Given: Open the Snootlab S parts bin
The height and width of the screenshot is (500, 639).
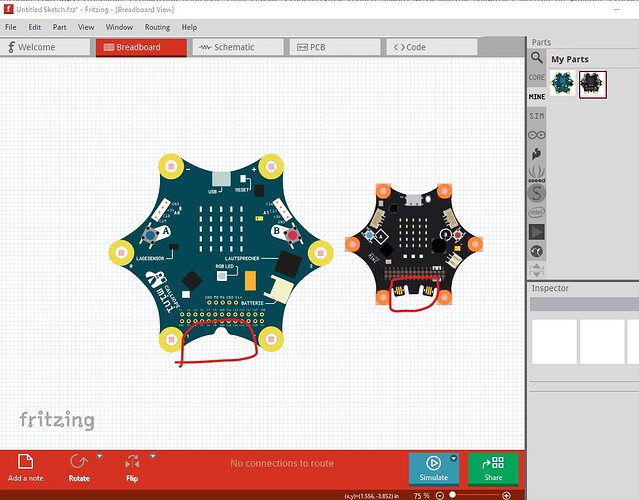Looking at the screenshot, I should [537, 193].
